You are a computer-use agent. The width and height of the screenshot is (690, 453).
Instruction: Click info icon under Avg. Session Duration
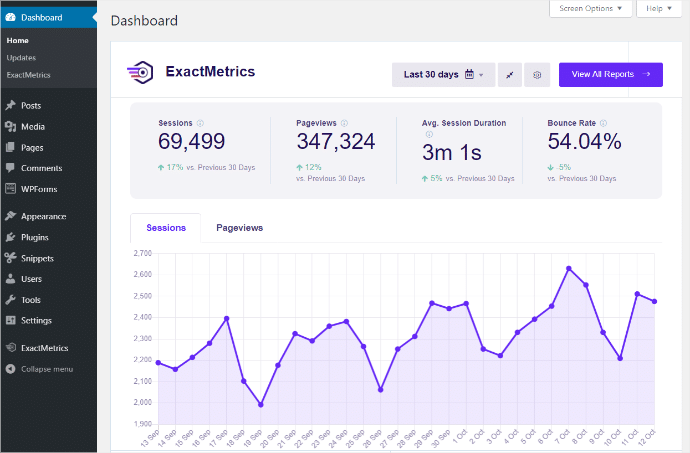point(429,134)
